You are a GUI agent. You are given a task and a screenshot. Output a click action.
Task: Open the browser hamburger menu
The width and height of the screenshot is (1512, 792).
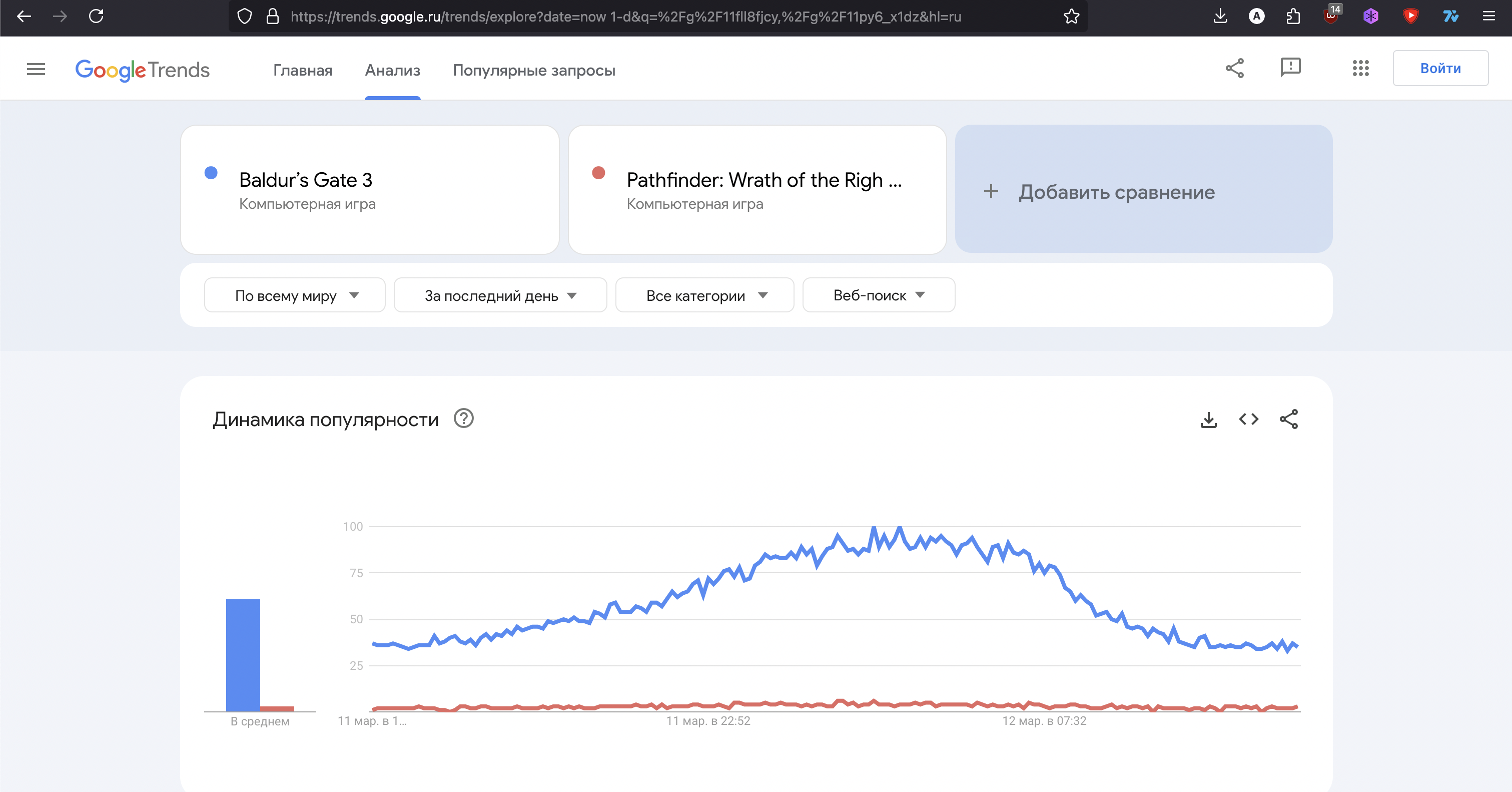pyautogui.click(x=1489, y=17)
